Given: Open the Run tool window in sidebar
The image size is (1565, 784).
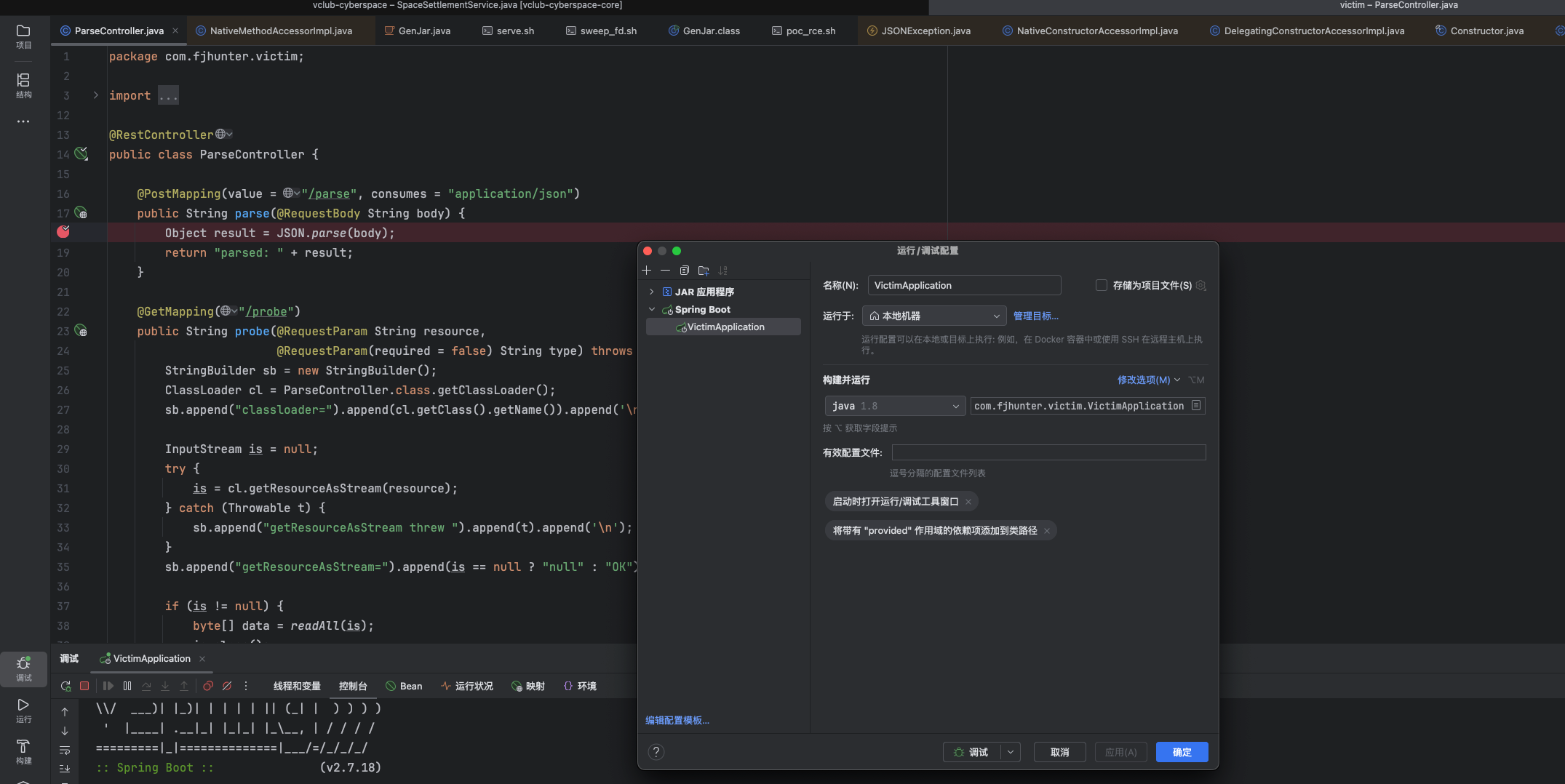Looking at the screenshot, I should click(x=23, y=711).
